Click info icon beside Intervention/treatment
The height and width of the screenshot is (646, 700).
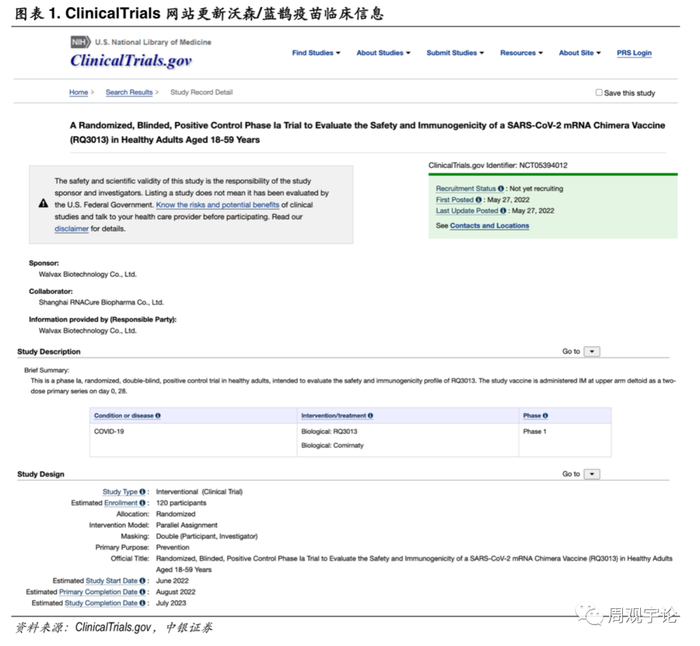coord(371,416)
